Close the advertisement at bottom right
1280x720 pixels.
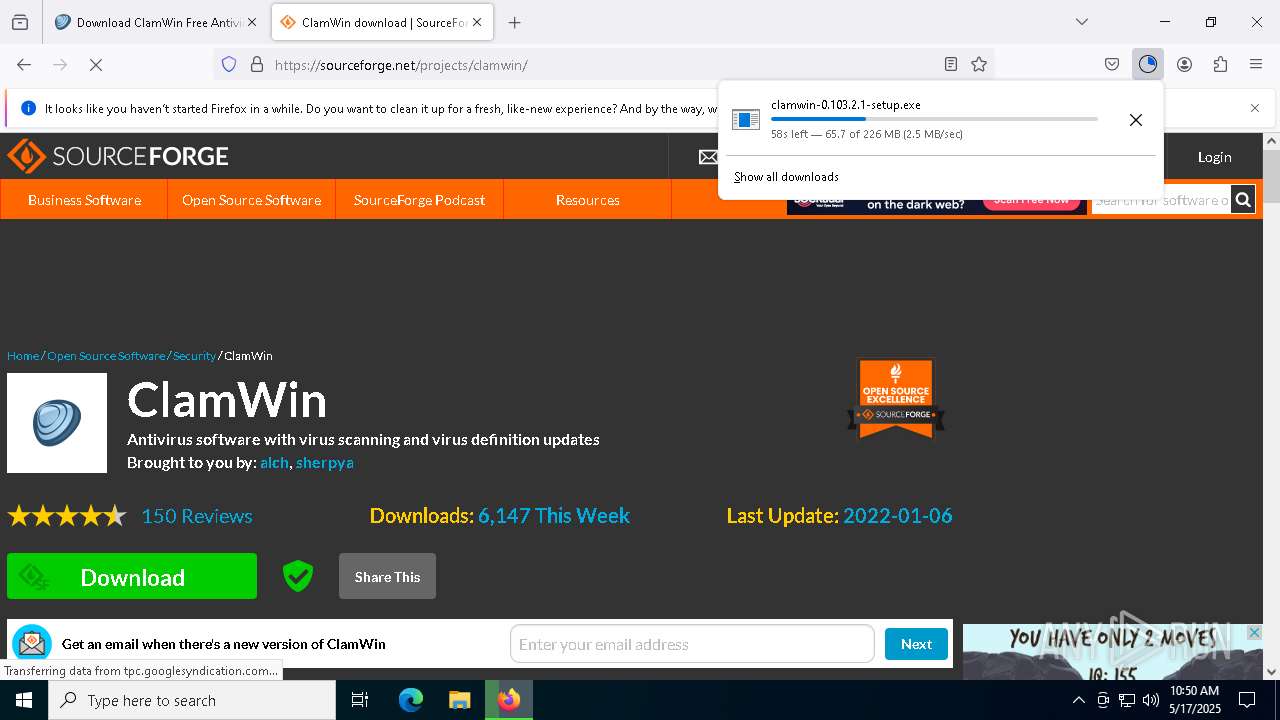click(x=1254, y=633)
